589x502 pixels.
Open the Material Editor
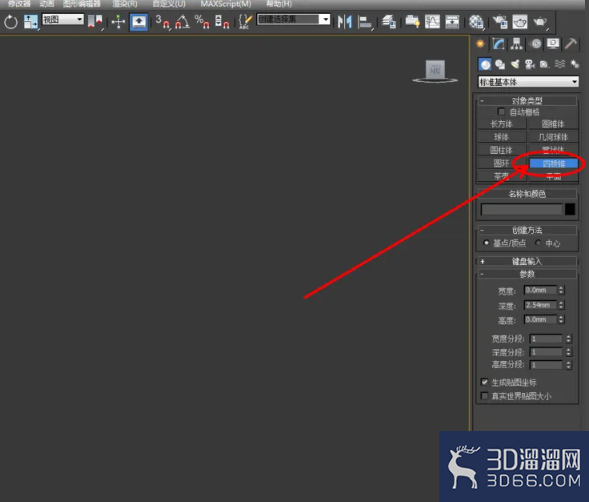[476, 22]
